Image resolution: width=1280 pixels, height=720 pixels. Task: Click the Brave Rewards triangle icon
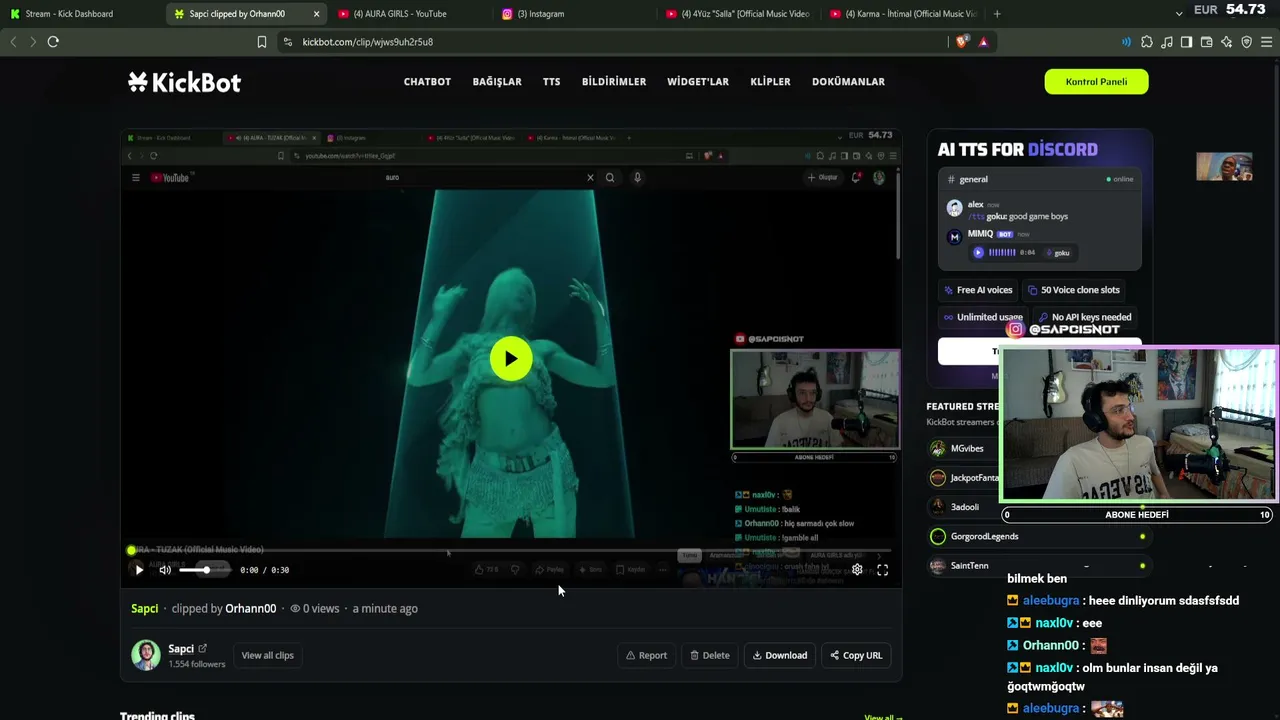coord(983,42)
